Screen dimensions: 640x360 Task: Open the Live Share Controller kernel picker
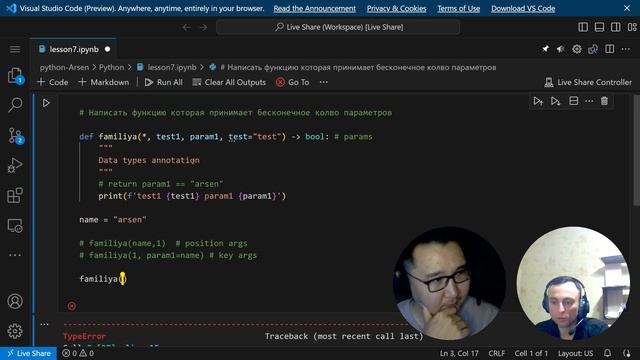pos(588,82)
